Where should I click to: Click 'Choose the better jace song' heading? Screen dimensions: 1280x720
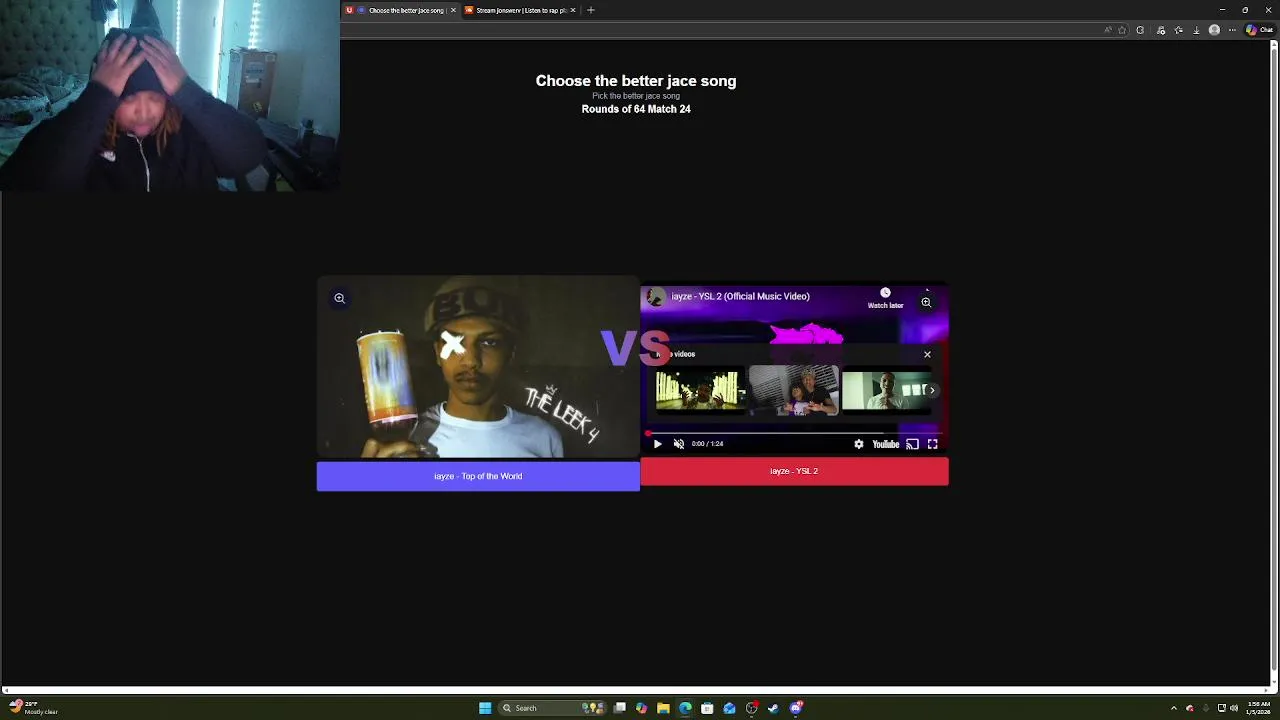pos(636,81)
